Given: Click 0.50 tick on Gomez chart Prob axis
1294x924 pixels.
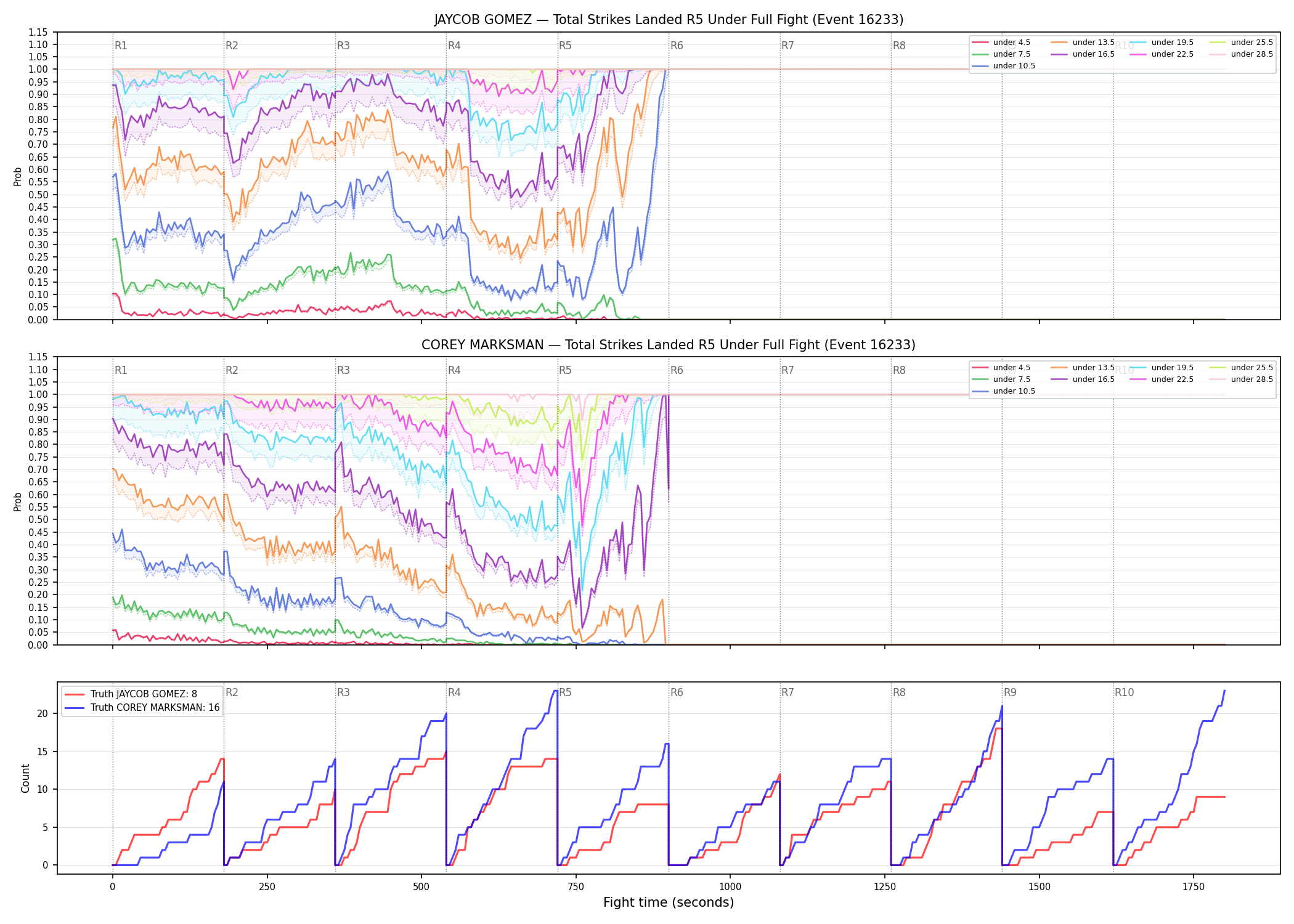Looking at the screenshot, I should pos(38,195).
